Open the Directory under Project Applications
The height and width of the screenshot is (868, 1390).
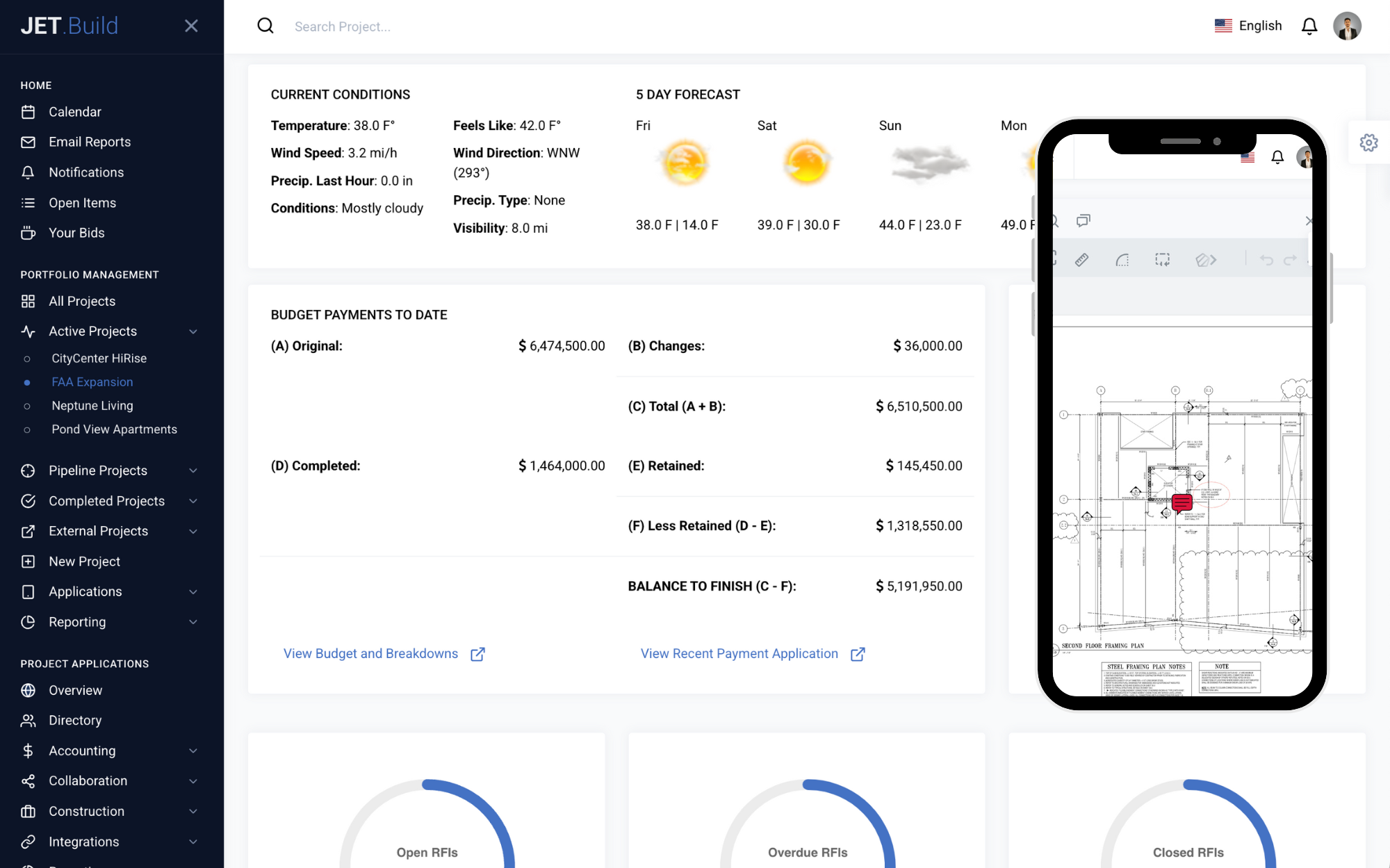(74, 720)
